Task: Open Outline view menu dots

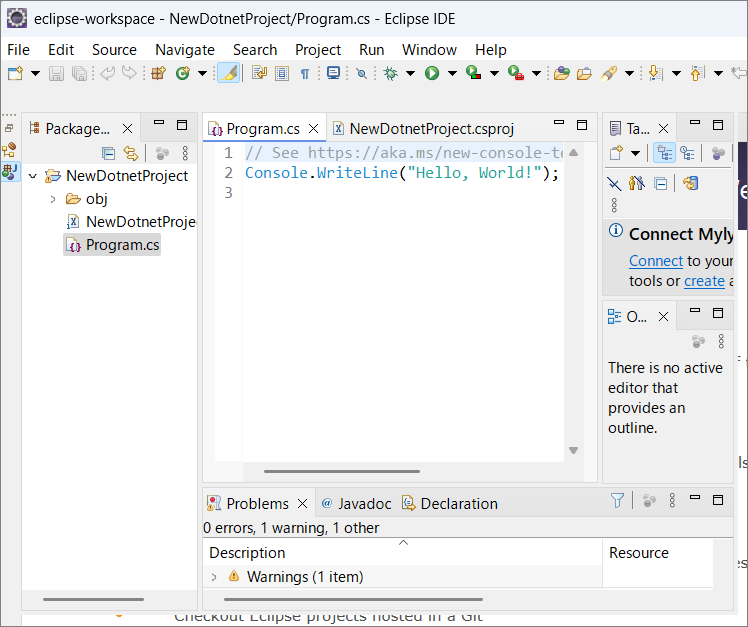Action: pos(721,341)
